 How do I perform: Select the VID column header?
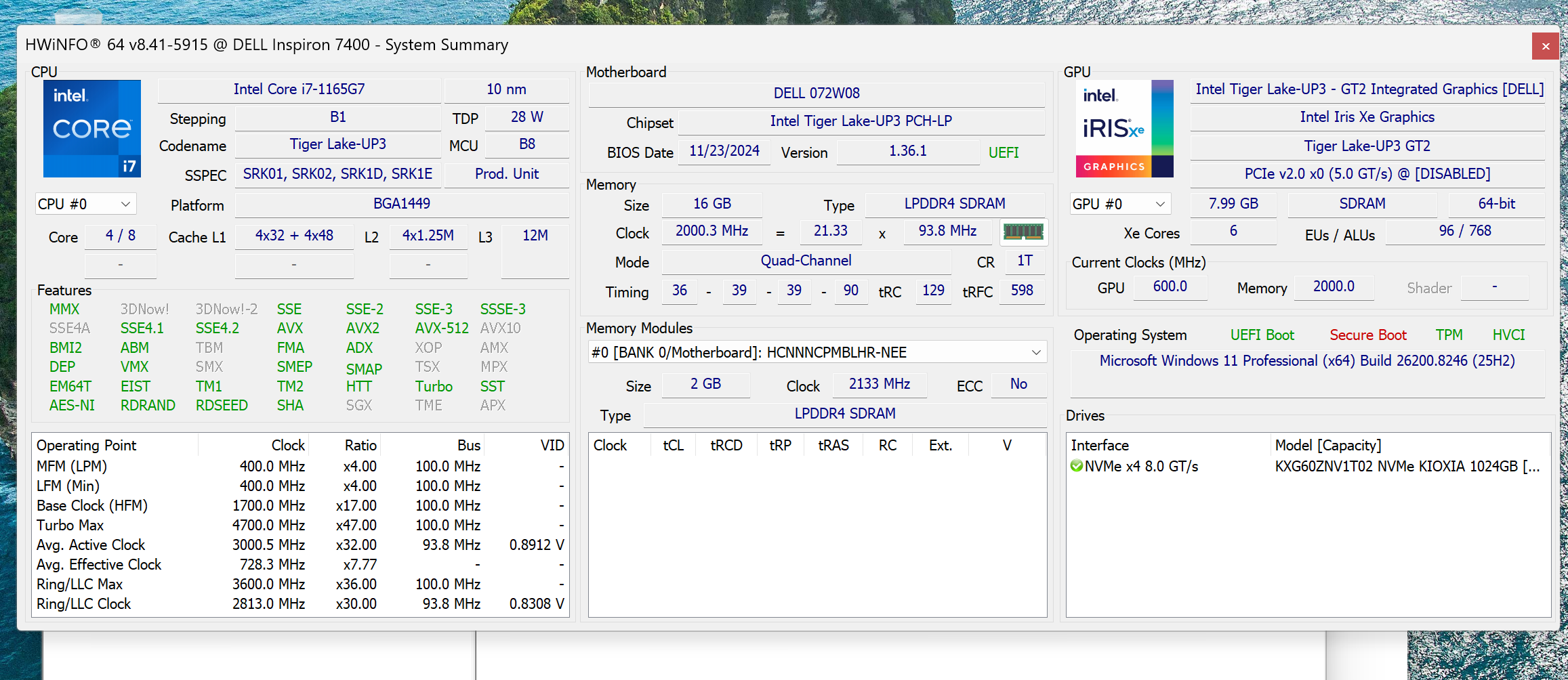click(x=527, y=445)
